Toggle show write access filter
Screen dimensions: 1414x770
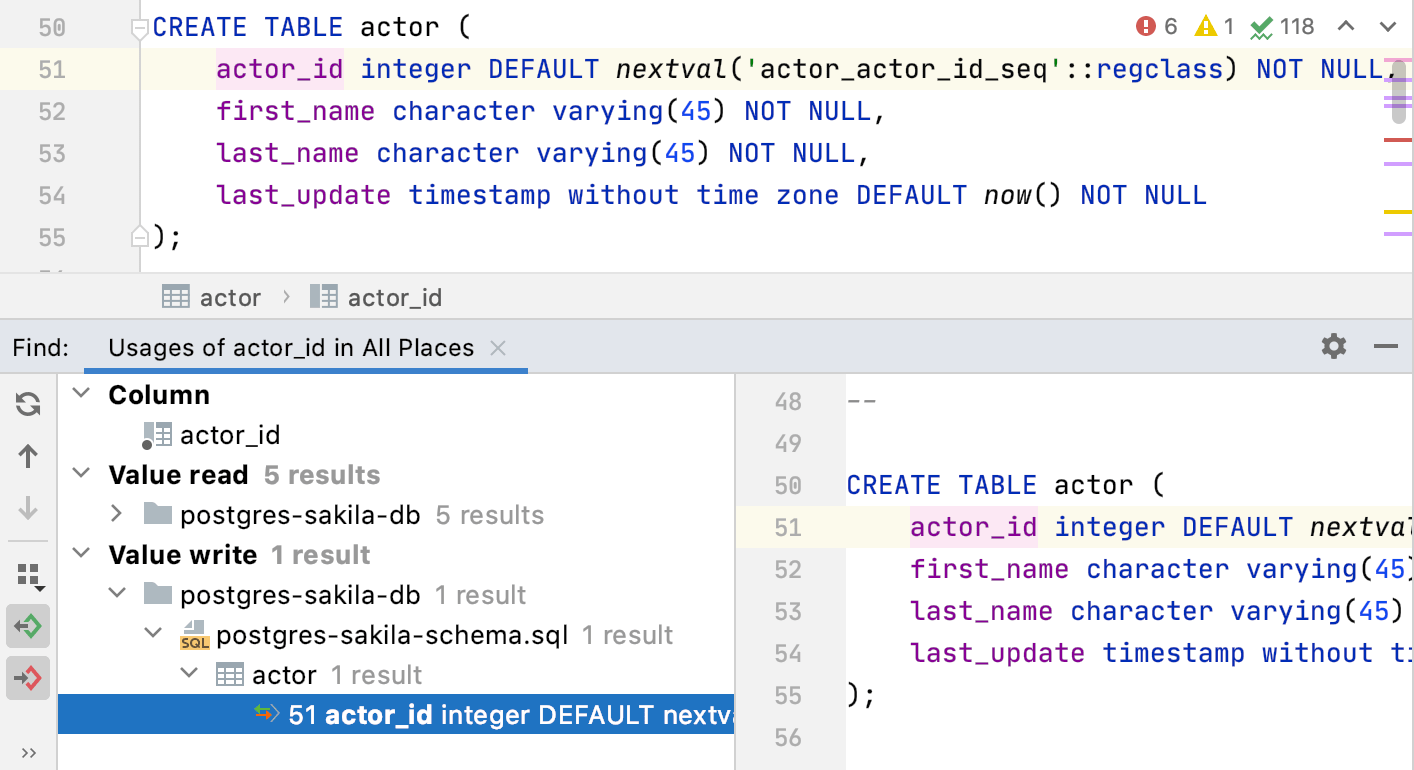click(28, 679)
